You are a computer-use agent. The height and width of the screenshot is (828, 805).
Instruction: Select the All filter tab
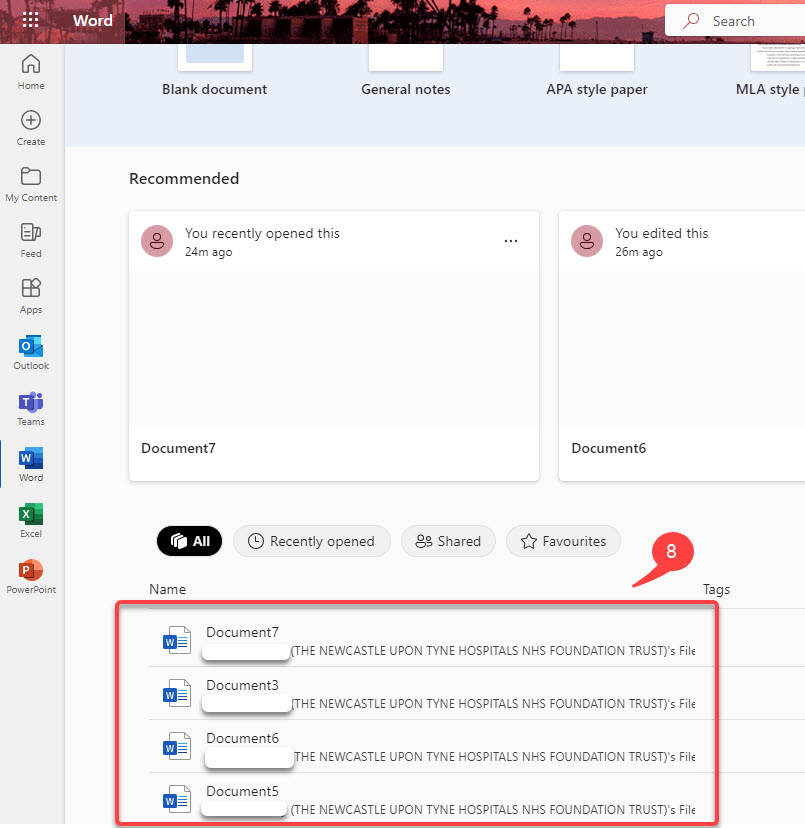[x=190, y=541]
